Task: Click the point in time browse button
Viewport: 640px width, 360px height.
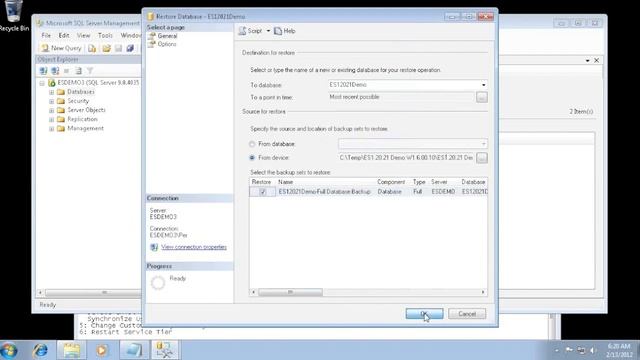Action: pyautogui.click(x=482, y=97)
